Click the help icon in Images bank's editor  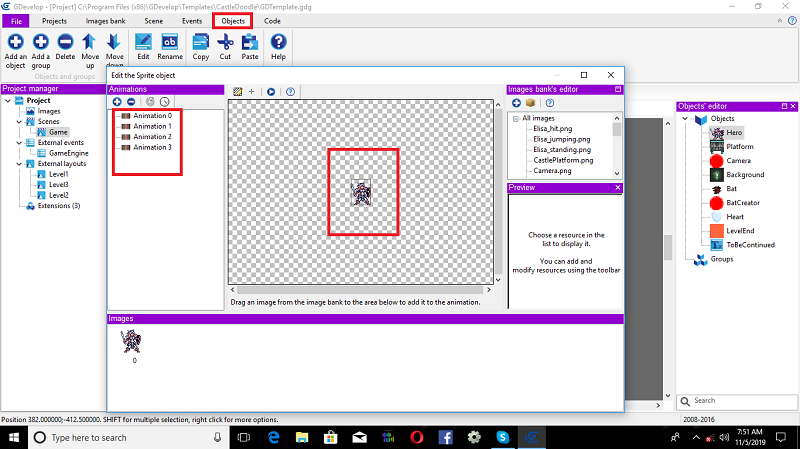pos(549,103)
